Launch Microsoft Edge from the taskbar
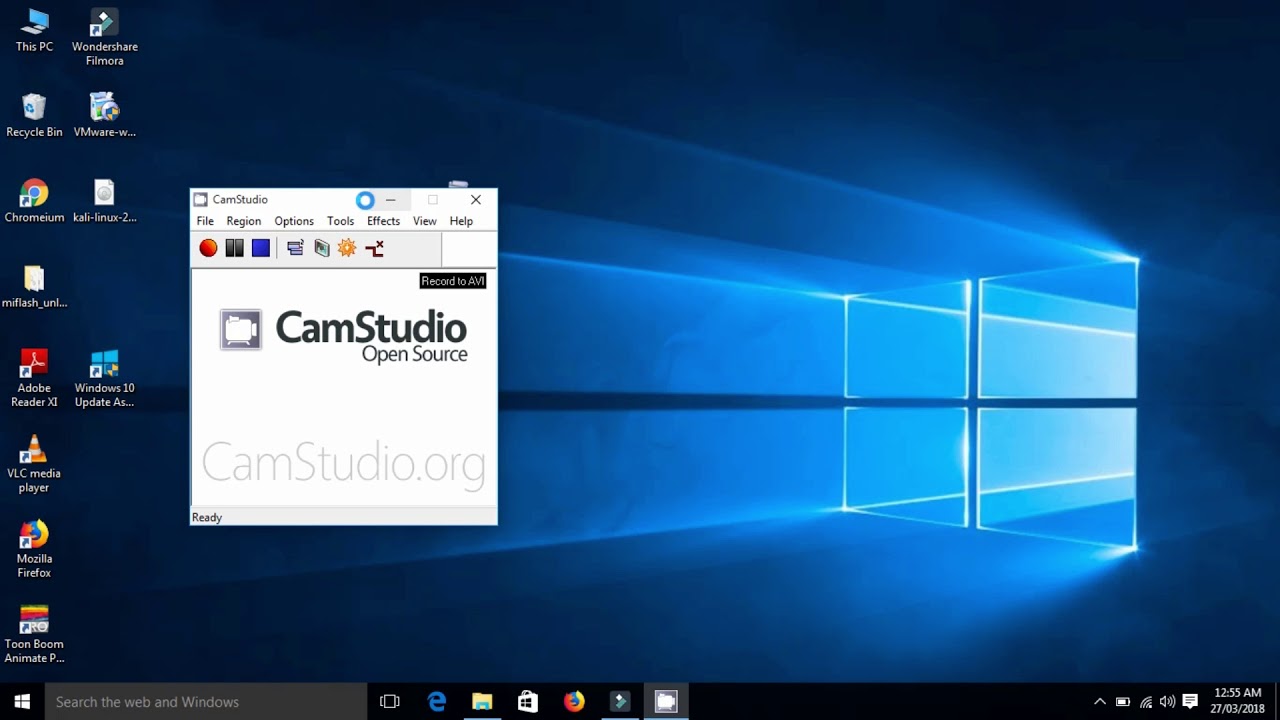This screenshot has width=1280, height=720. 437,702
